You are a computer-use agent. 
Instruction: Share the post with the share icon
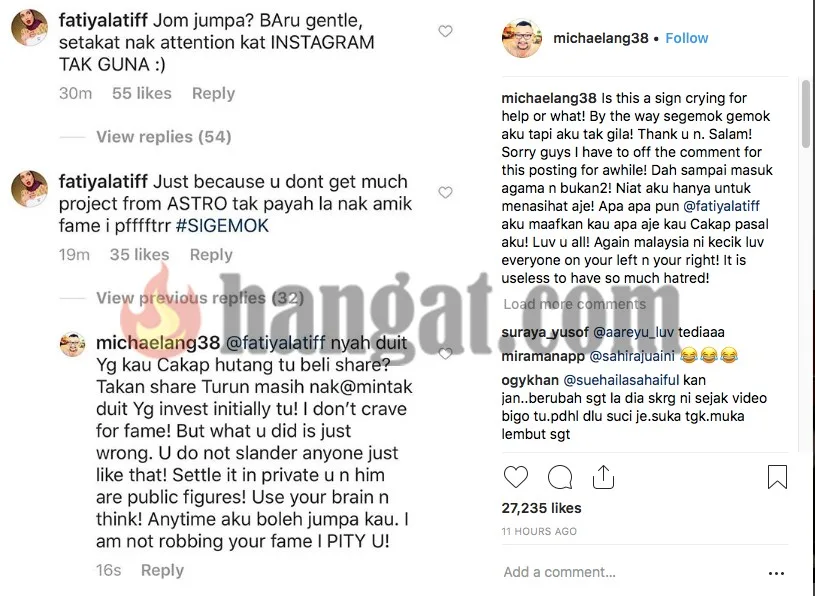point(603,477)
